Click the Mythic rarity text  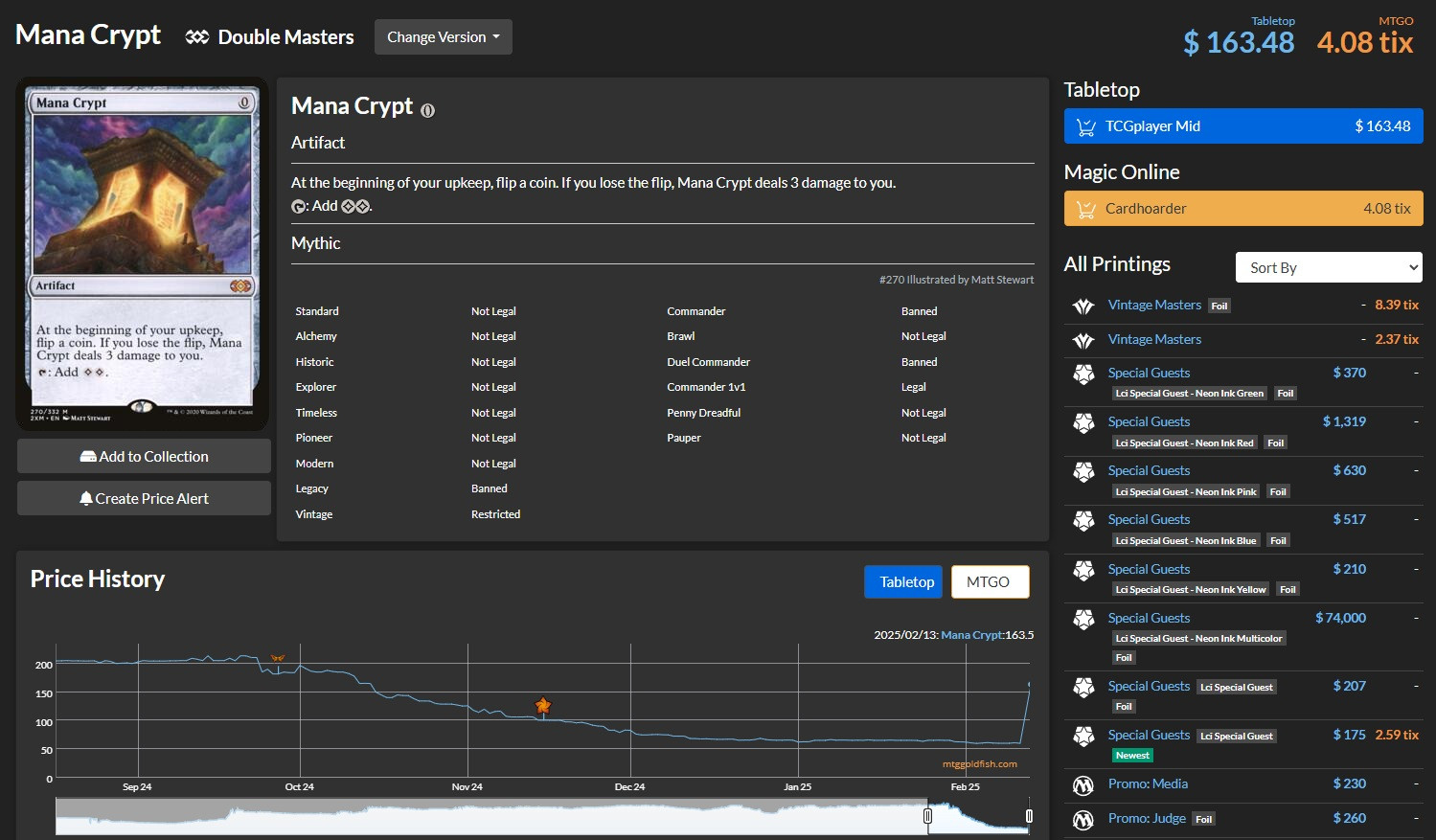tap(316, 243)
